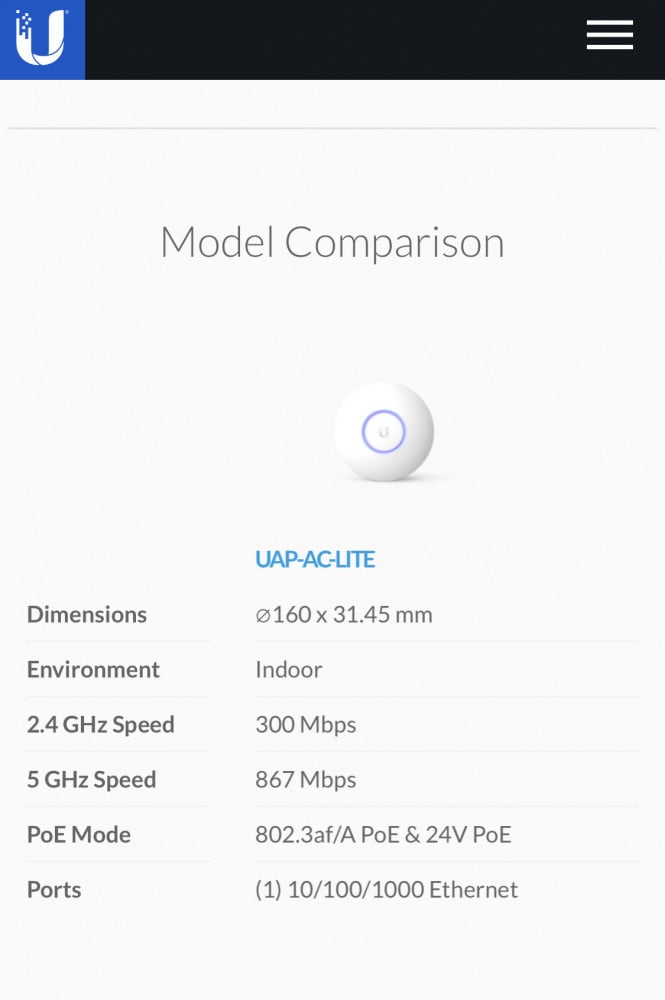Click the Ports row label
665x1000 pixels.
click(54, 889)
